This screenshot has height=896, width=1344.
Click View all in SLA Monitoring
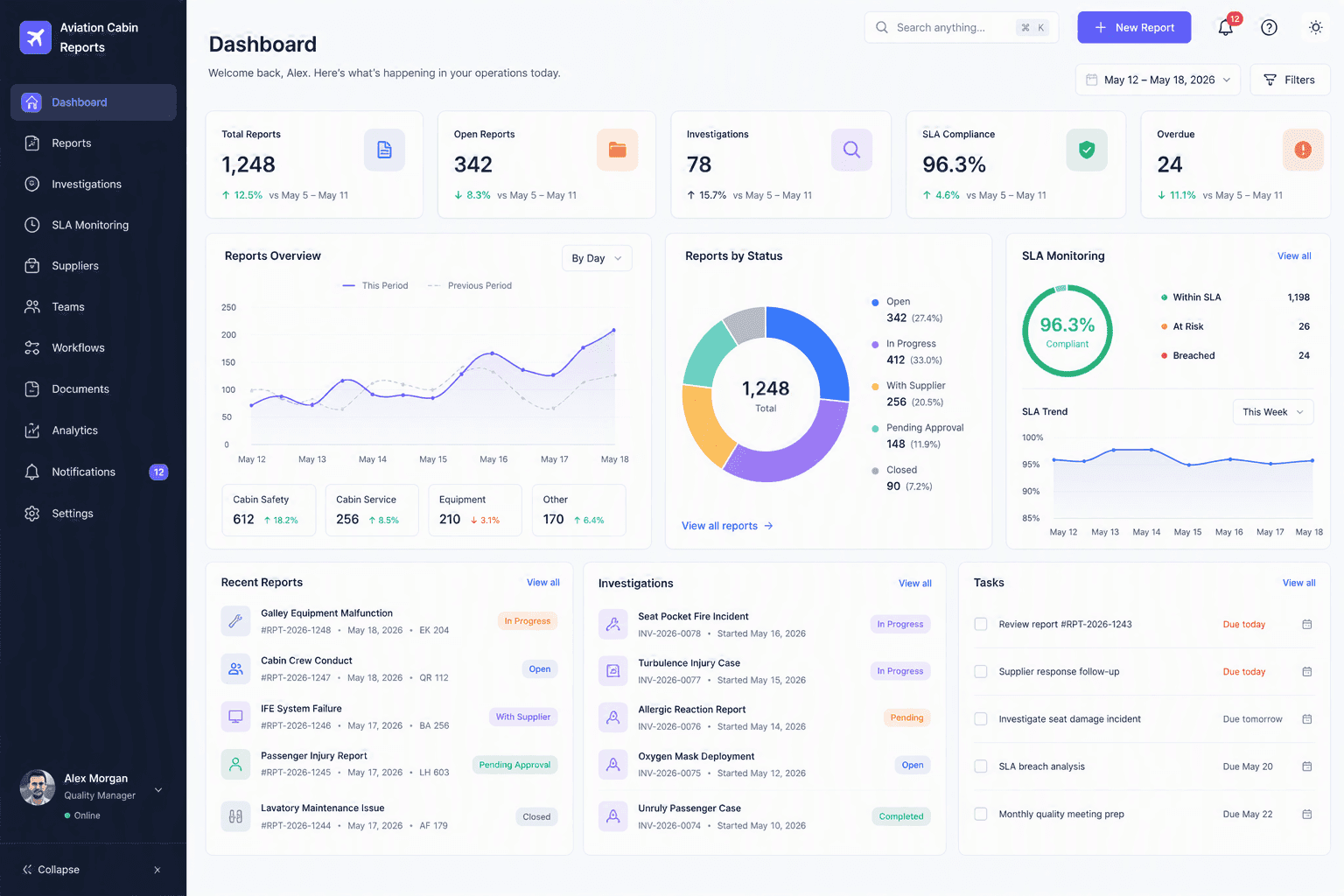(x=1294, y=256)
